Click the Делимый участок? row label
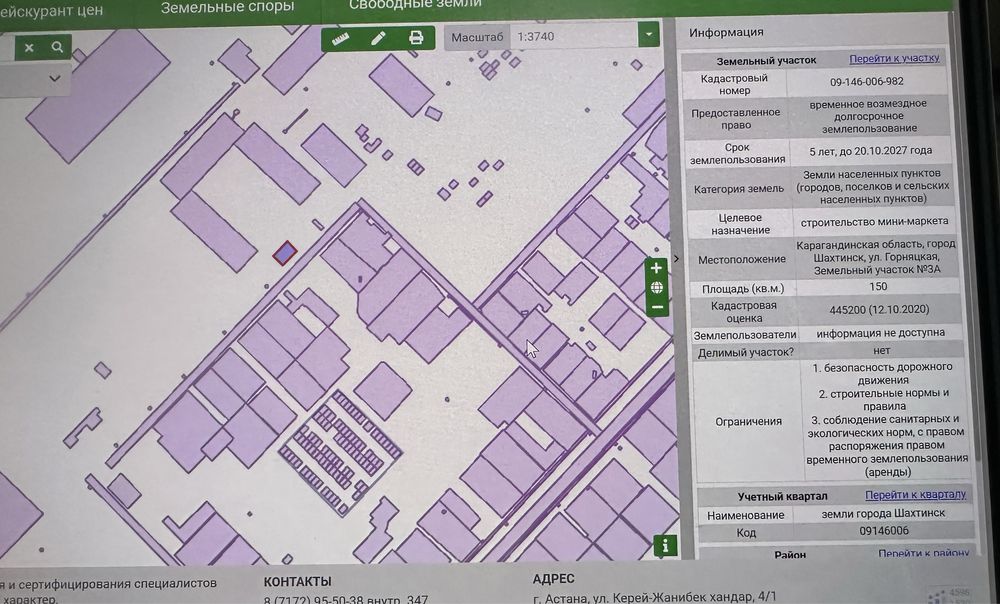Viewport: 1000px width, 604px height. pyautogui.click(x=745, y=353)
